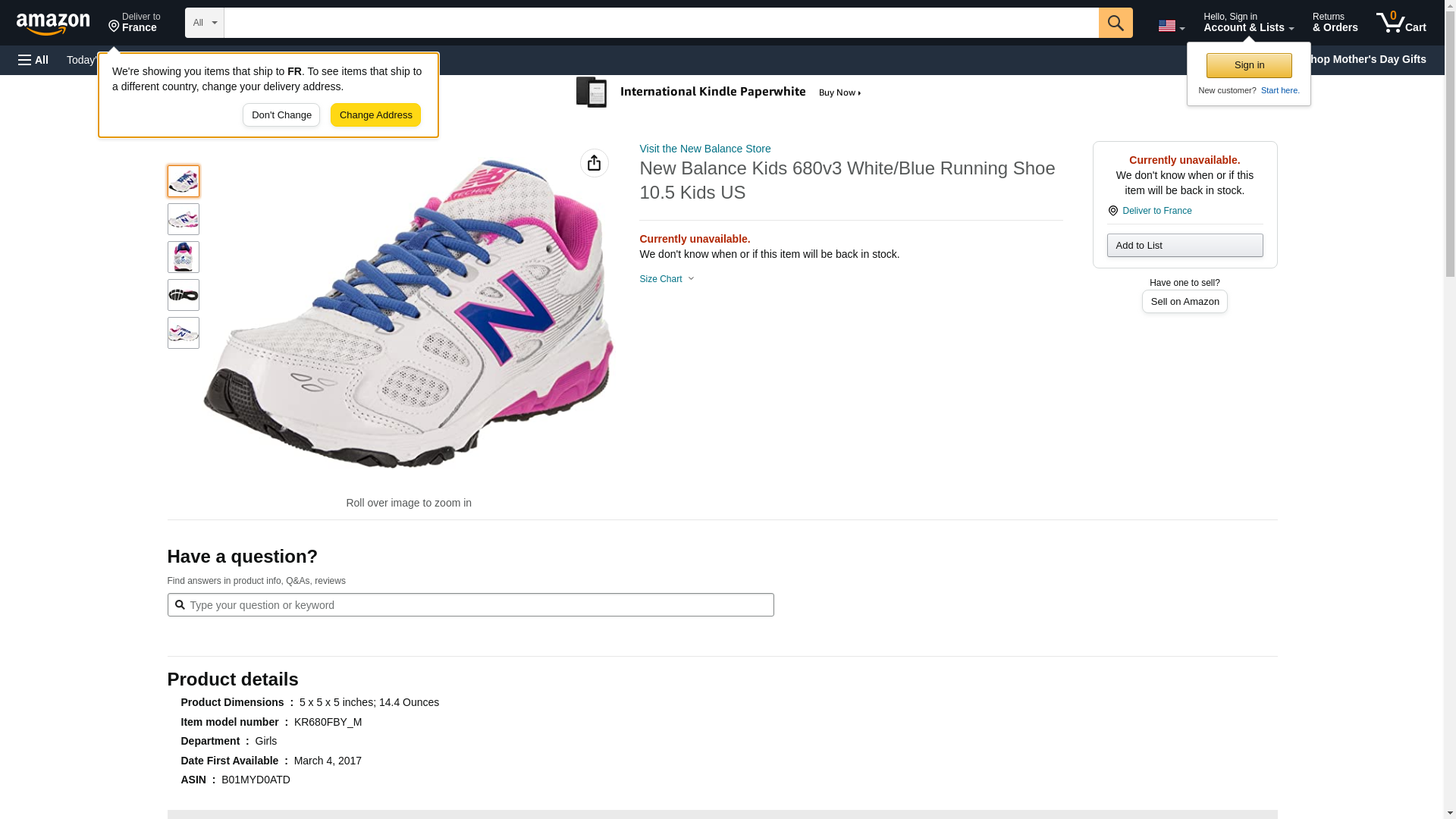Select the pink heel view thumbnail
This screenshot has height=819, width=1456.
pos(183,257)
